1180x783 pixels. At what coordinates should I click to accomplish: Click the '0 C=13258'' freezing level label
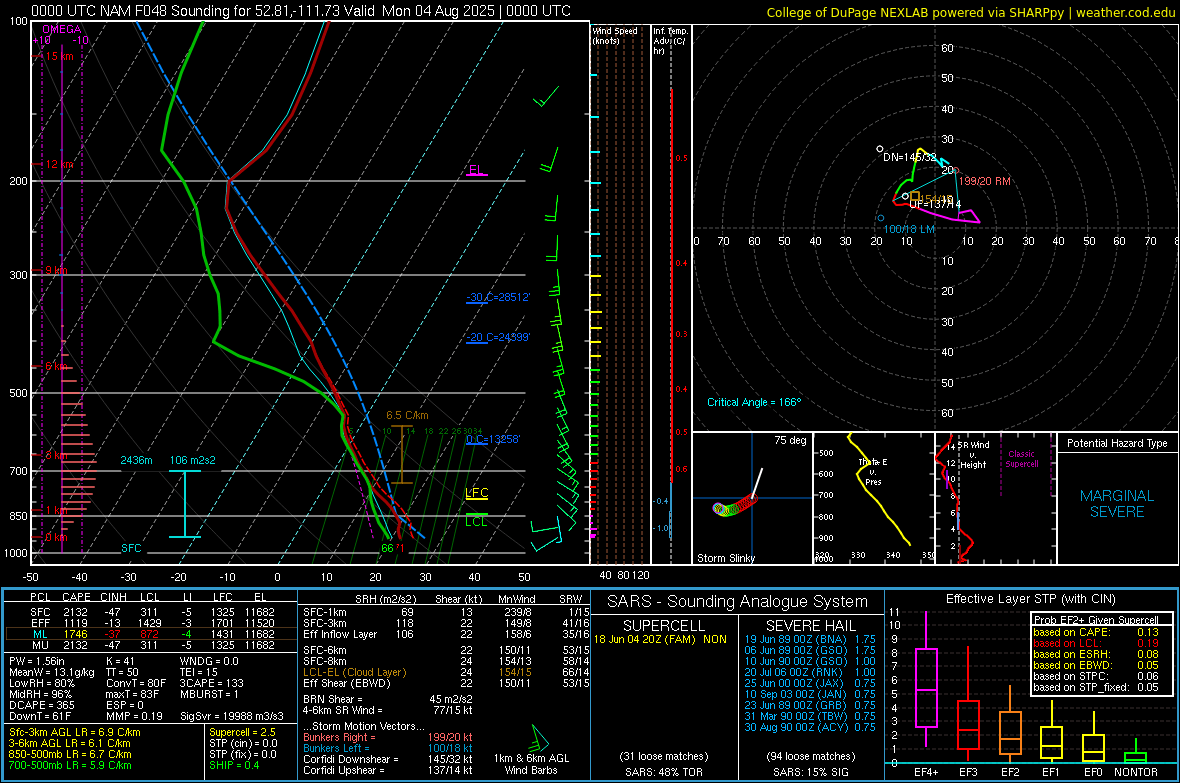pos(492,439)
